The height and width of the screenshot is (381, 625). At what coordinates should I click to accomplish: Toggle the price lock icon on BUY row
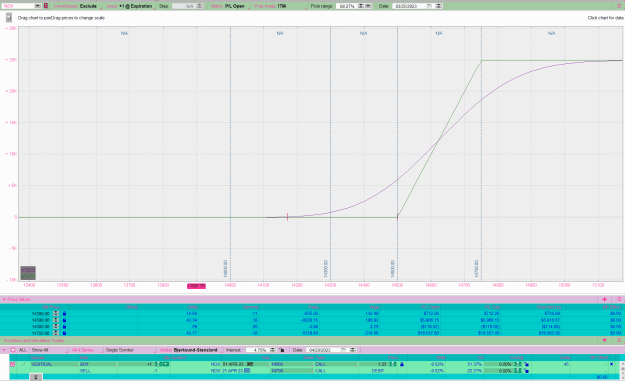coord(402,364)
